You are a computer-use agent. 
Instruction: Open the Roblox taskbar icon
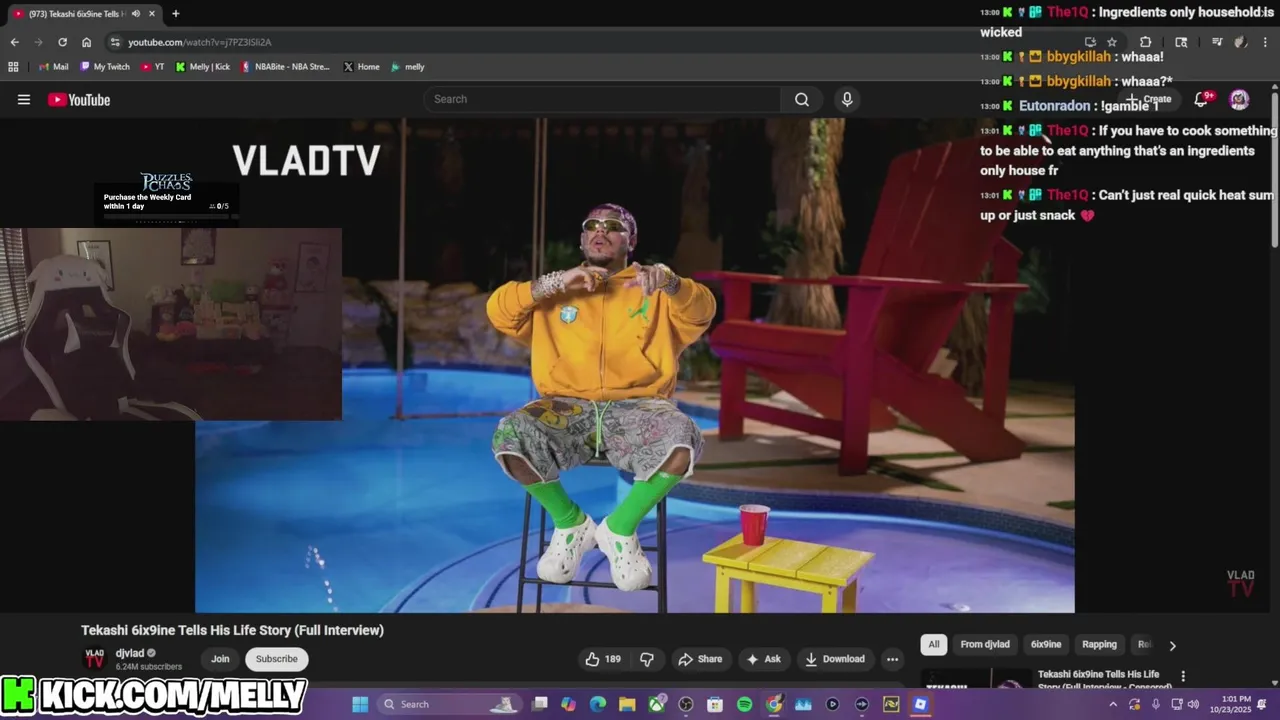click(920, 705)
